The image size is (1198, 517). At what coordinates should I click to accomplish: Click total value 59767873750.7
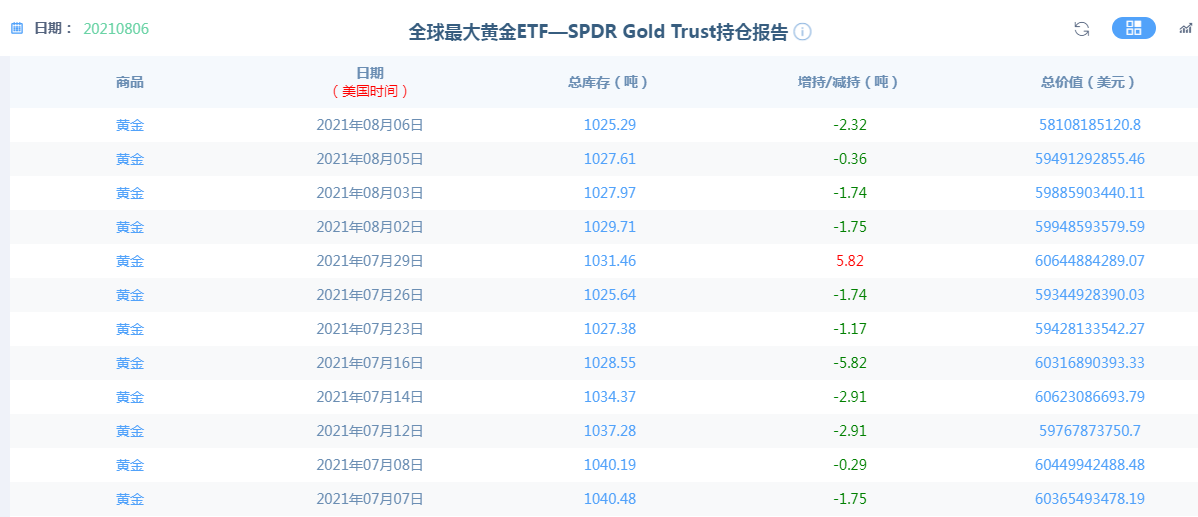pyautogui.click(x=1090, y=431)
